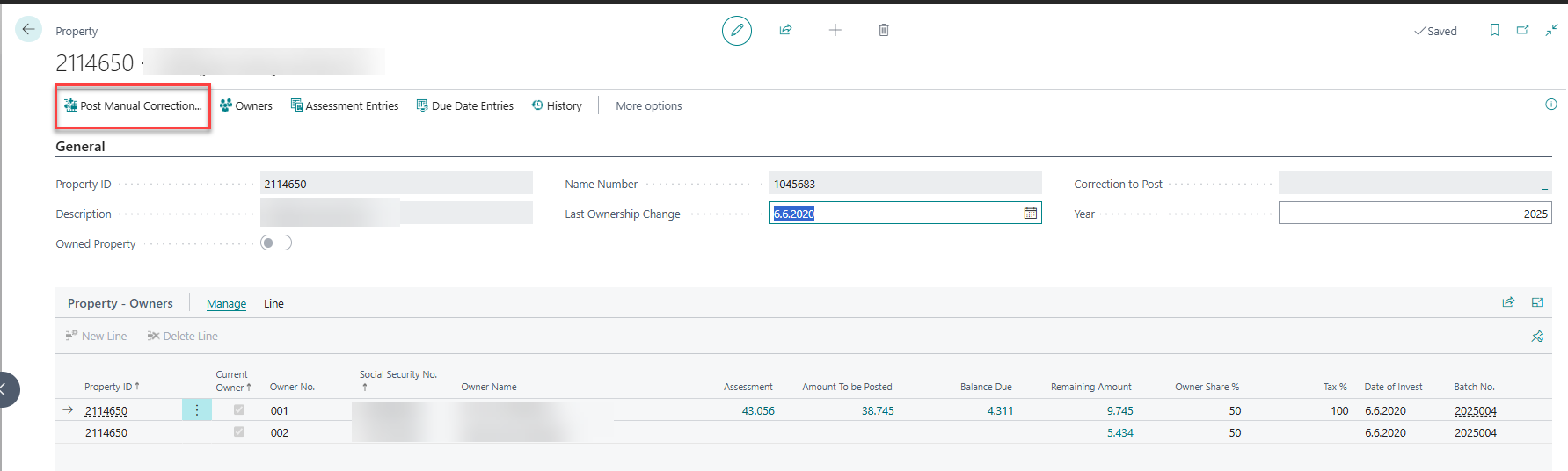Click the Balance Due column header
The width and height of the screenshot is (1568, 471).
click(986, 387)
